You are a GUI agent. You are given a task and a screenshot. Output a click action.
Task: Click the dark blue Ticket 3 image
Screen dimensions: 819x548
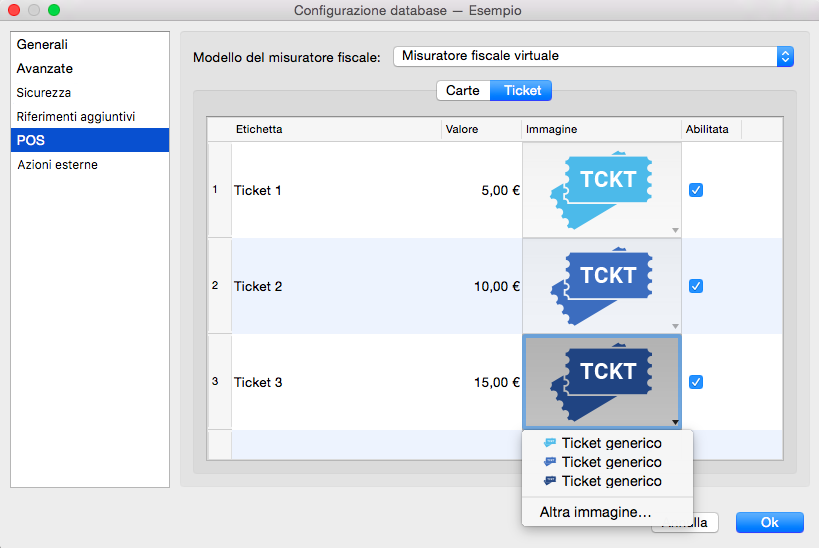(x=600, y=381)
